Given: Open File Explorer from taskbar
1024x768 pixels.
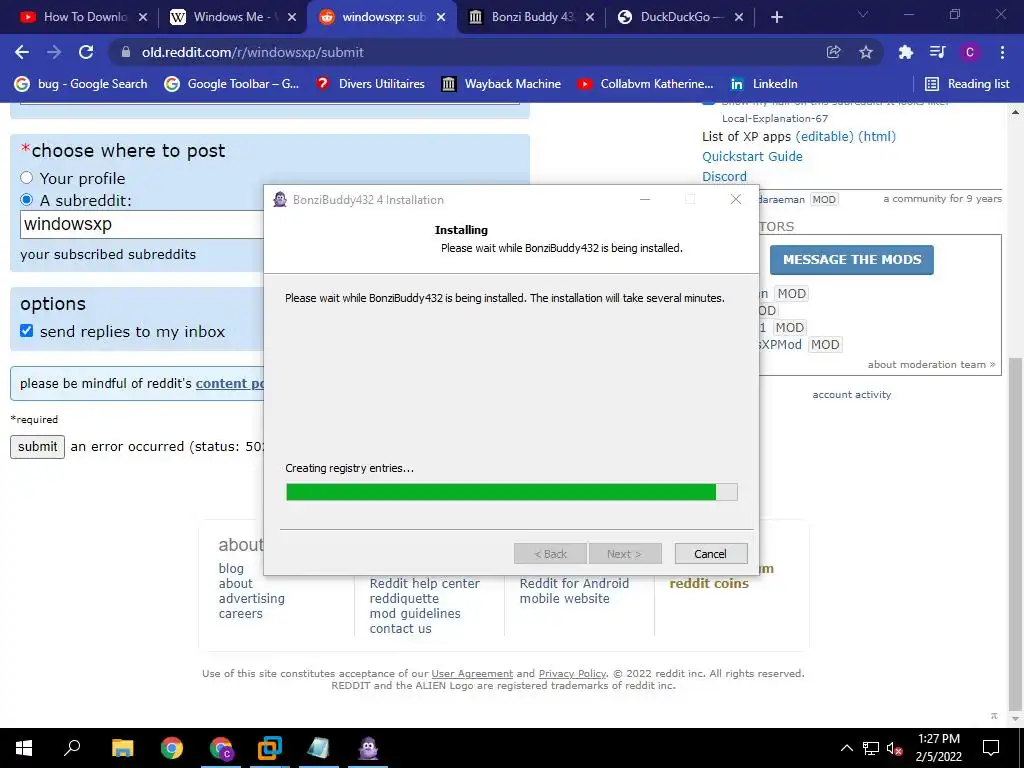Looking at the screenshot, I should point(122,748).
